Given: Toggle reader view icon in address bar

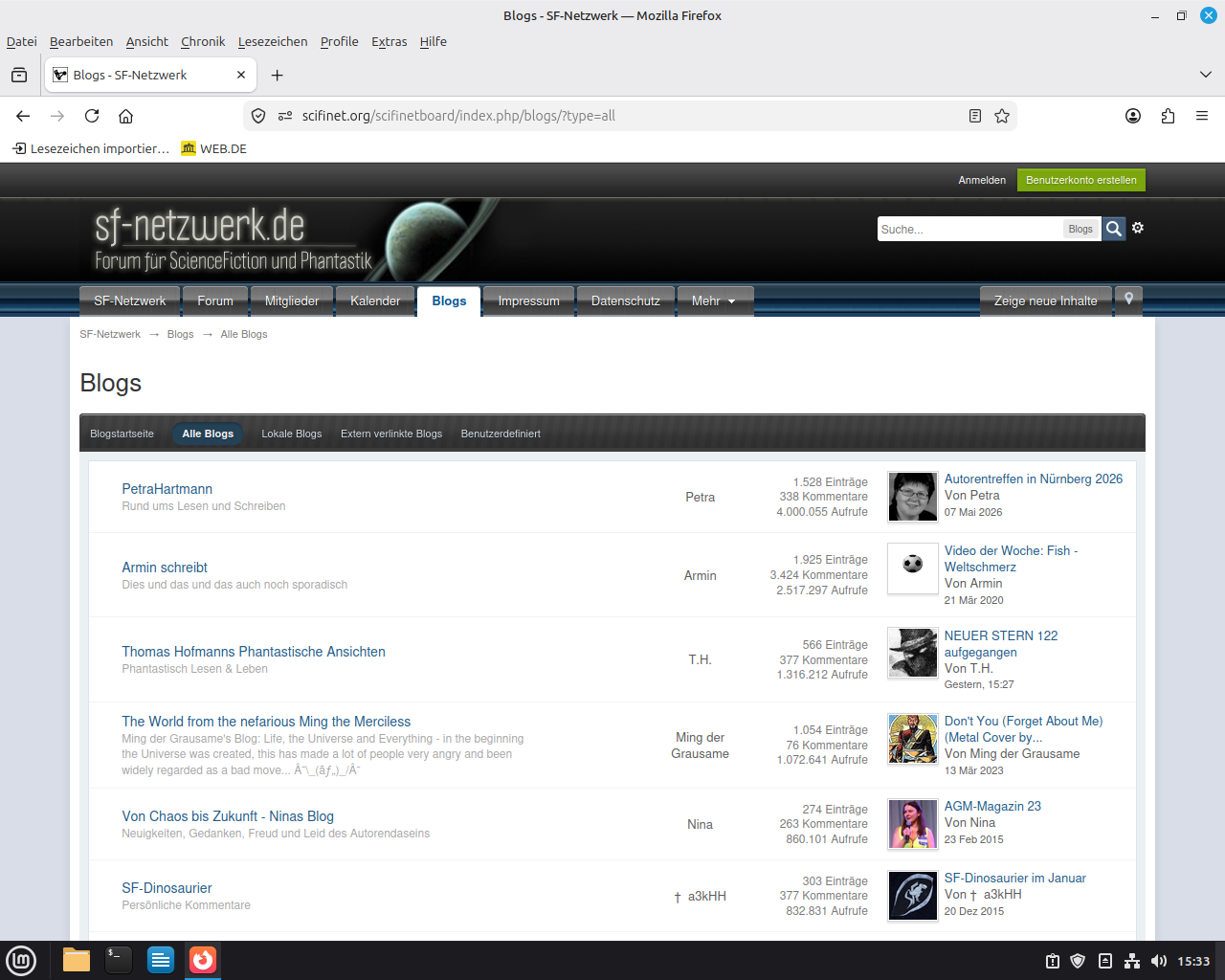Looking at the screenshot, I should point(975,116).
